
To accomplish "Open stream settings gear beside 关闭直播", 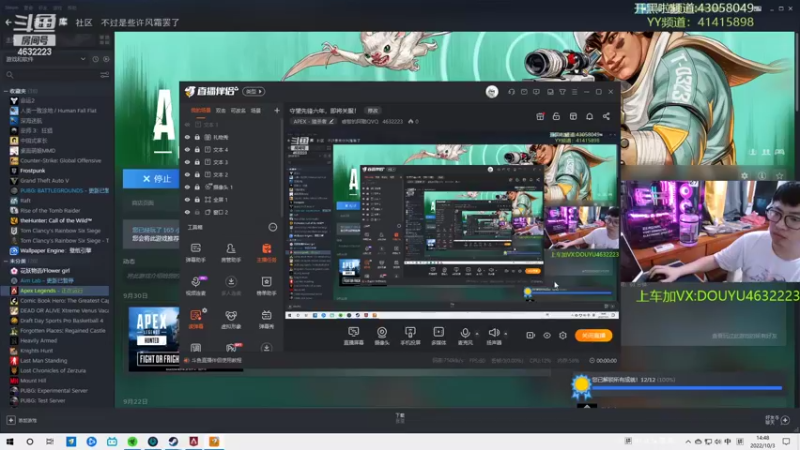I will [563, 335].
